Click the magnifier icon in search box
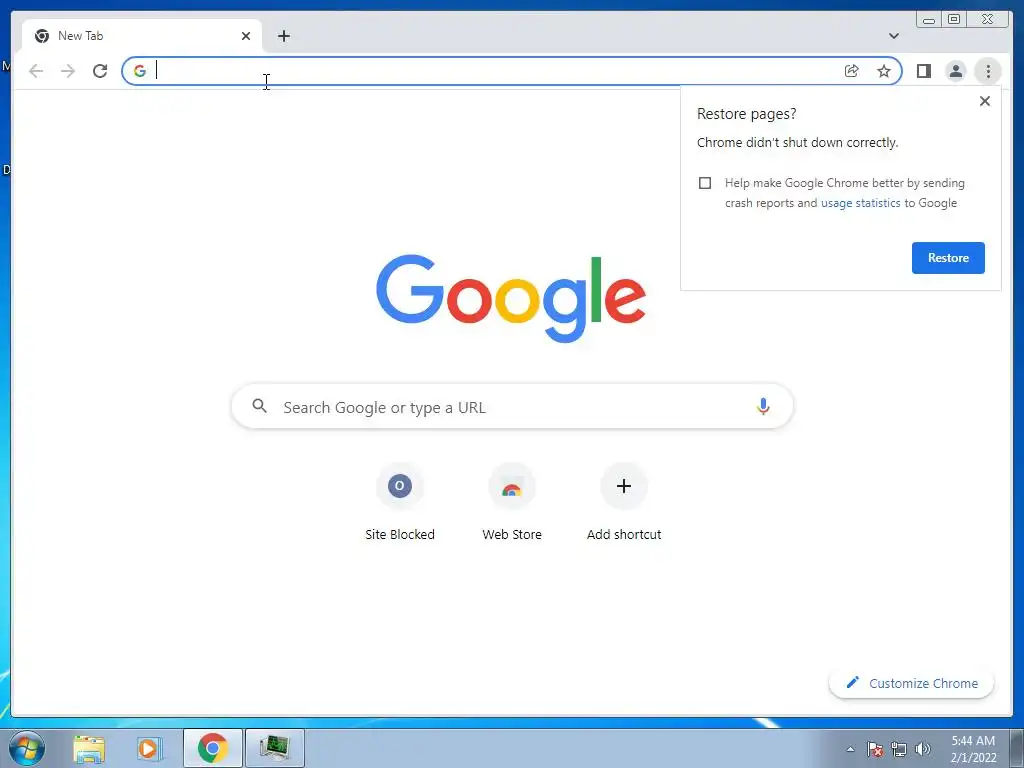The image size is (1024, 768). pos(259,406)
